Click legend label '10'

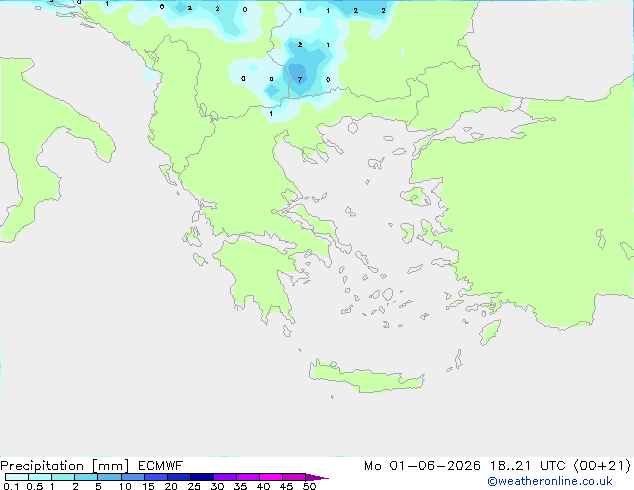tap(125, 486)
